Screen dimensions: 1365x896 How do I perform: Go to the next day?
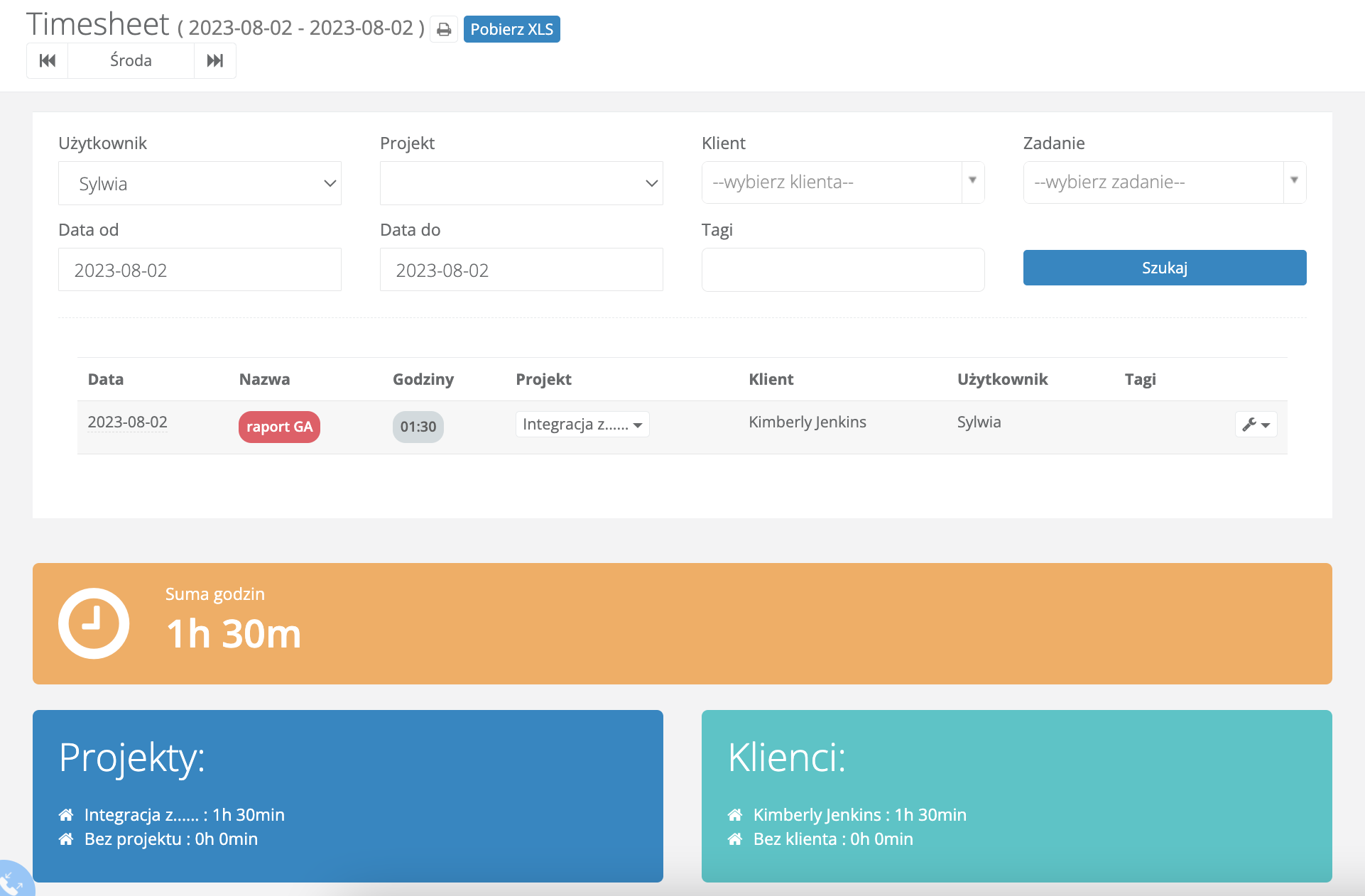pos(214,60)
